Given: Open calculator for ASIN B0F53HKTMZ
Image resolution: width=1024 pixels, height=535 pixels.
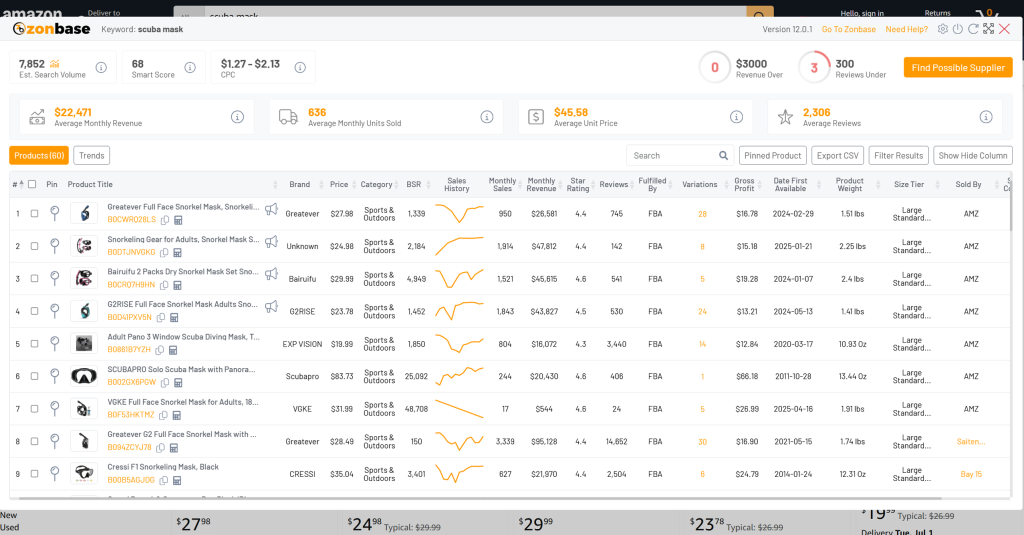Looking at the screenshot, I should click(x=176, y=415).
